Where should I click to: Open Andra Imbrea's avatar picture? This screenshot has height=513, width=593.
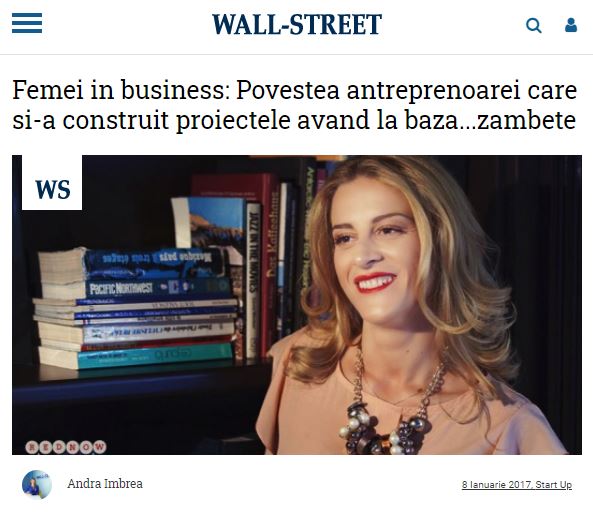point(37,484)
